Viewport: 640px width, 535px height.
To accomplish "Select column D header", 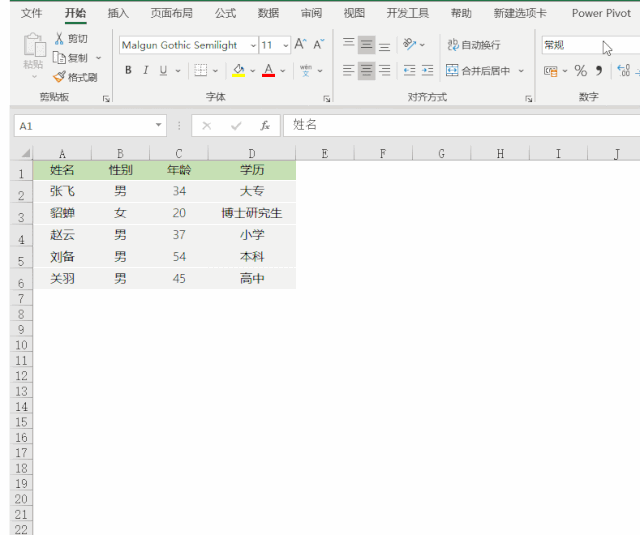I will click(x=252, y=153).
